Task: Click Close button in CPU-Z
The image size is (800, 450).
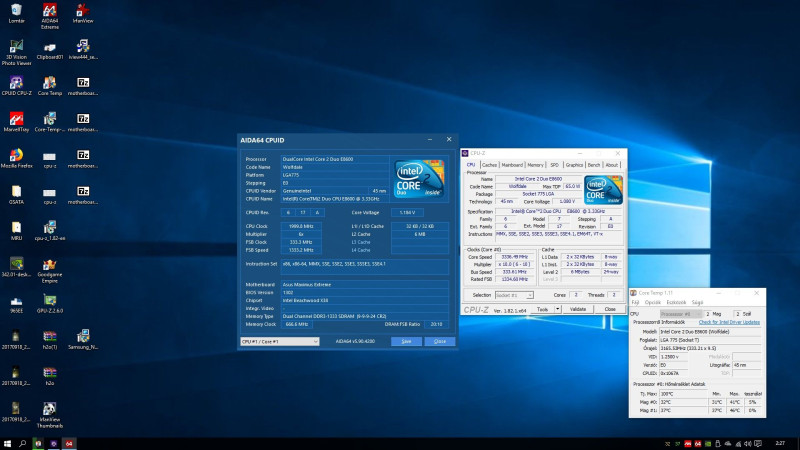Action: 610,309
